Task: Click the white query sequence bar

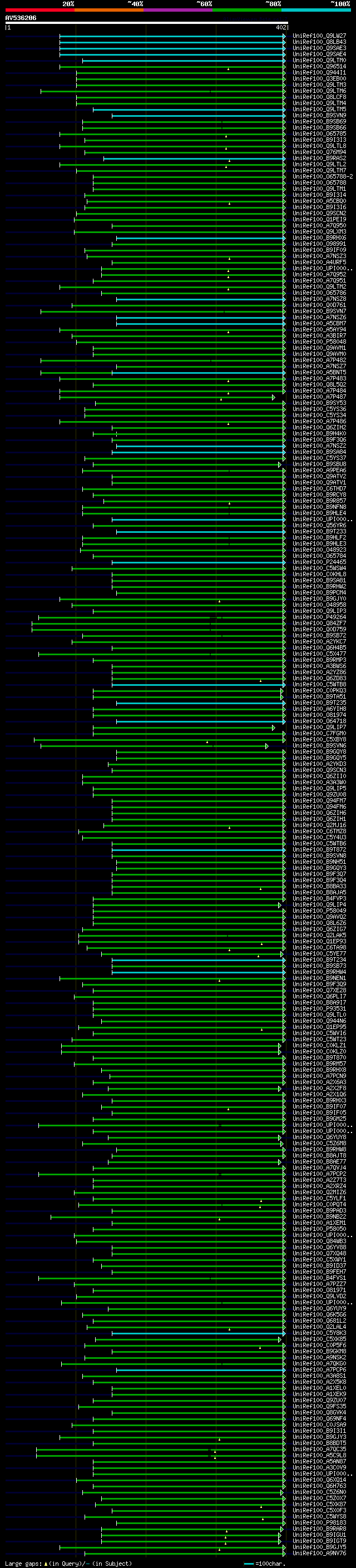Action: 147,22
